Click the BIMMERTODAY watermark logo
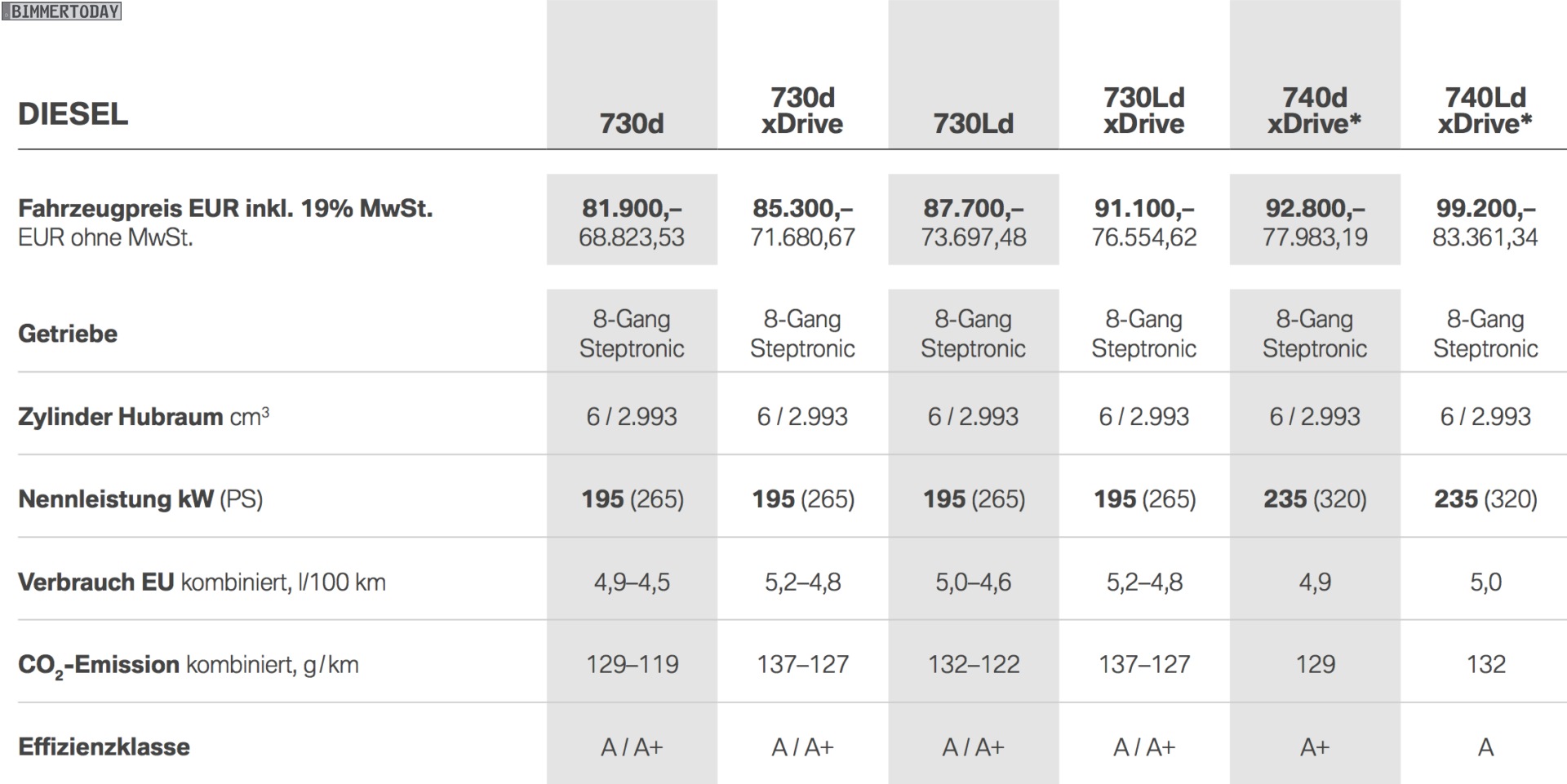Screen dimensions: 1567x784 click(x=62, y=11)
